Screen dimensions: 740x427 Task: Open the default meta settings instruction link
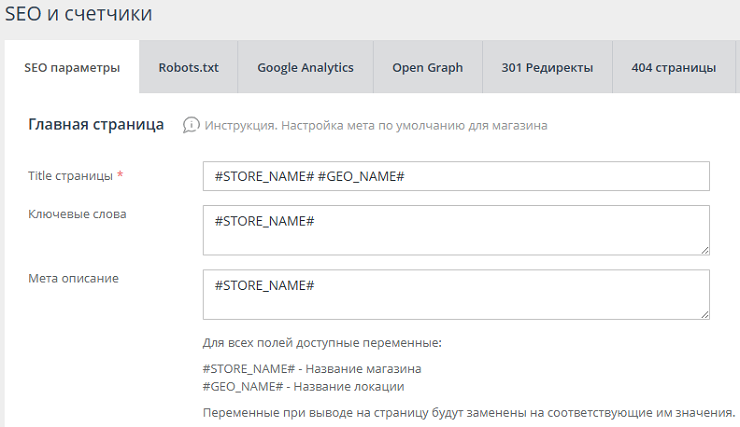tap(376, 126)
